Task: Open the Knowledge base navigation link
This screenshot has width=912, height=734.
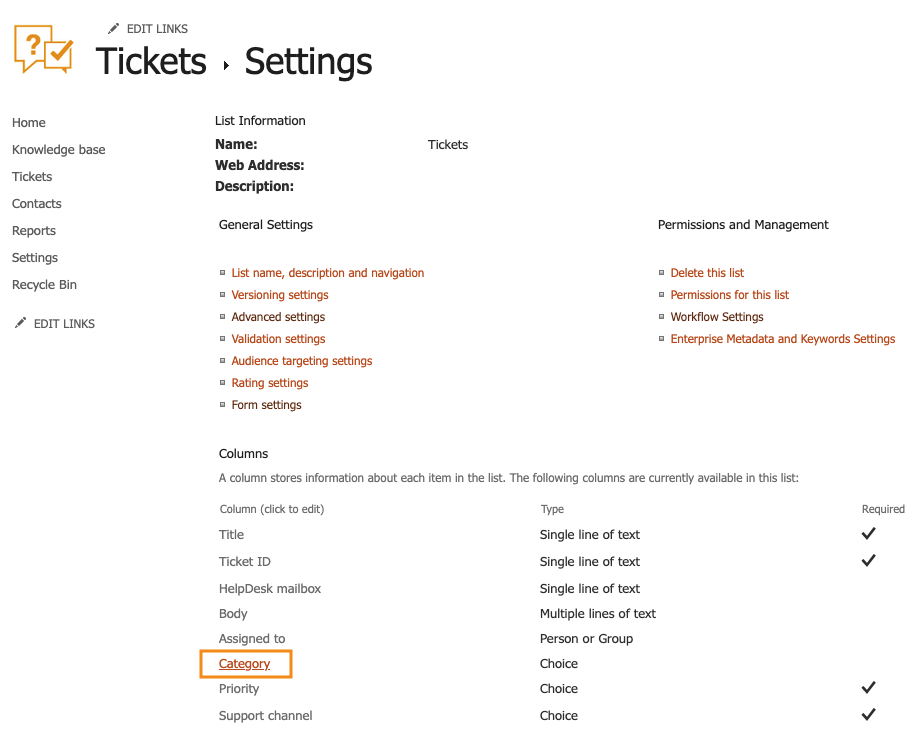Action: [x=58, y=150]
